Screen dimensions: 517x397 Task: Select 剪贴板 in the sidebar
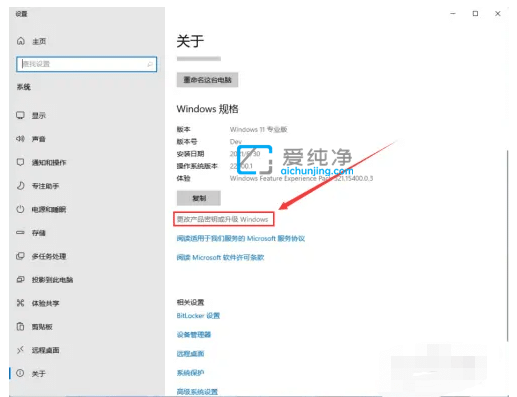point(42,327)
